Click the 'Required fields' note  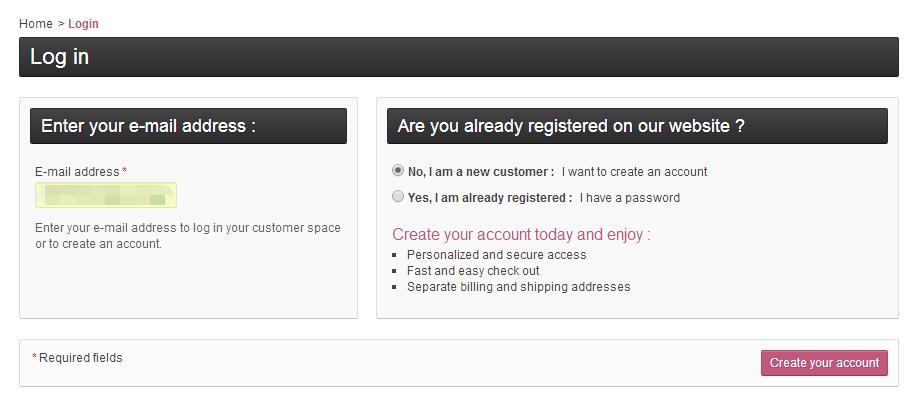tap(80, 358)
